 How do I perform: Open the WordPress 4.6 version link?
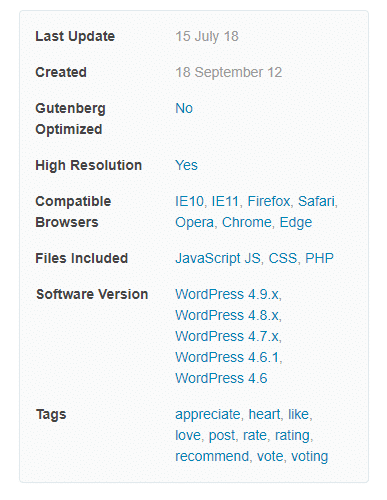pos(221,378)
